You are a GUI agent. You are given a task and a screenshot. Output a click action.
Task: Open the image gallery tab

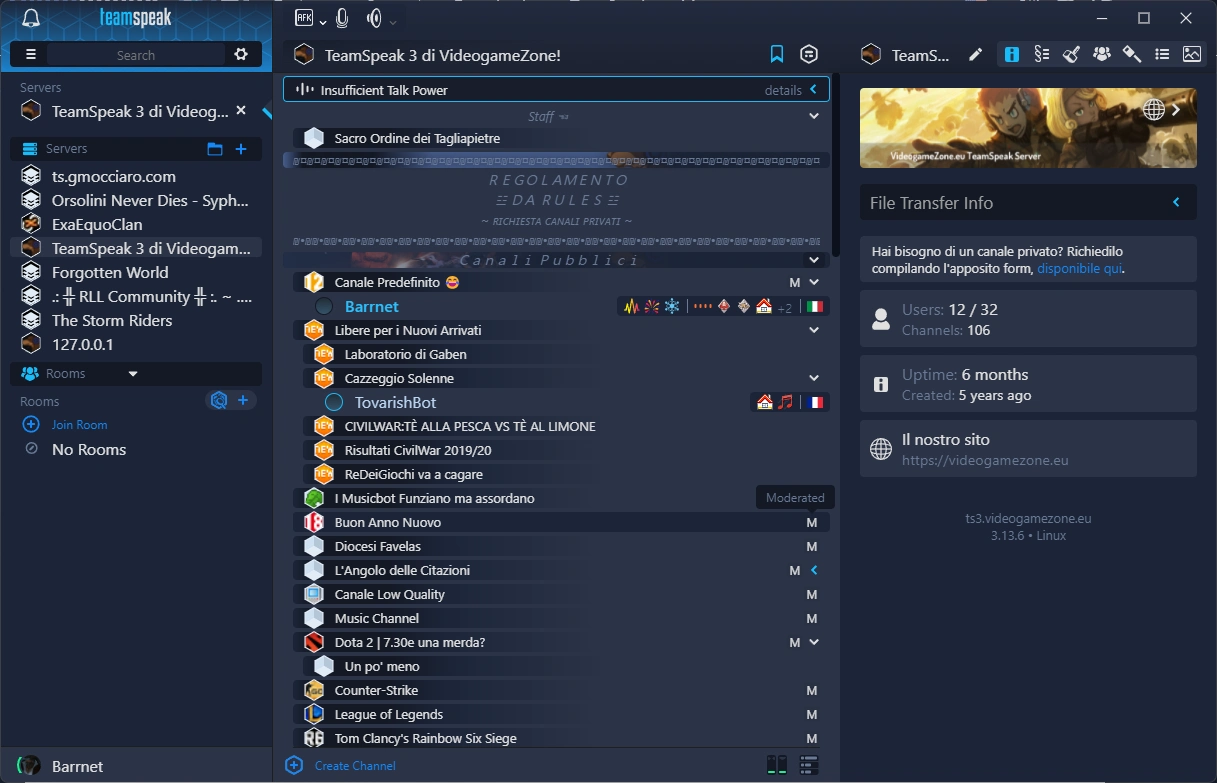1192,55
